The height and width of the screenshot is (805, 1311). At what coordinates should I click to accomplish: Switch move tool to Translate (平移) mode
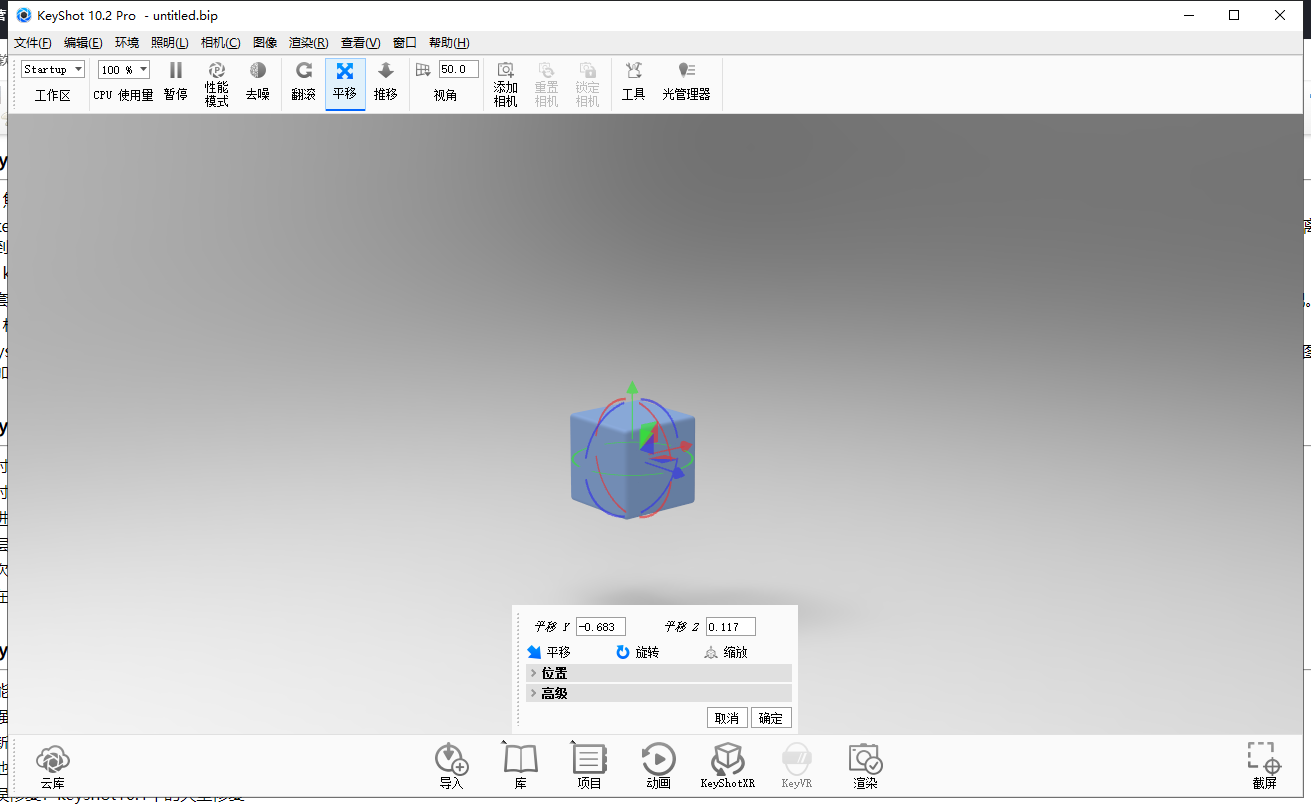click(x=549, y=652)
